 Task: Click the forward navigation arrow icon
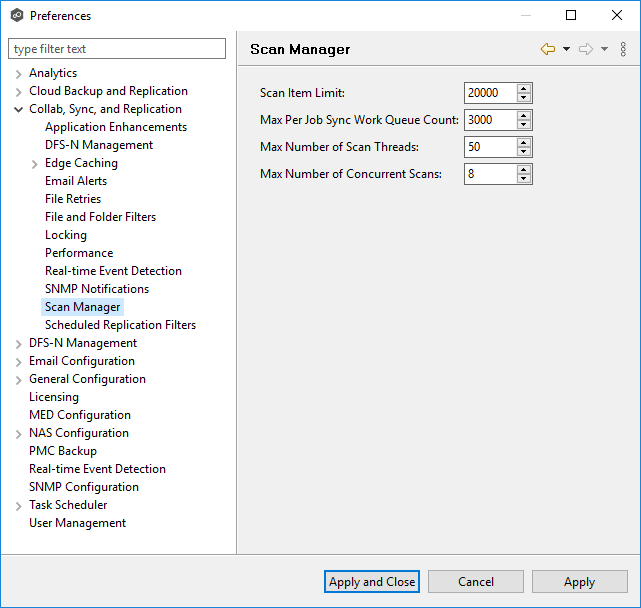586,49
